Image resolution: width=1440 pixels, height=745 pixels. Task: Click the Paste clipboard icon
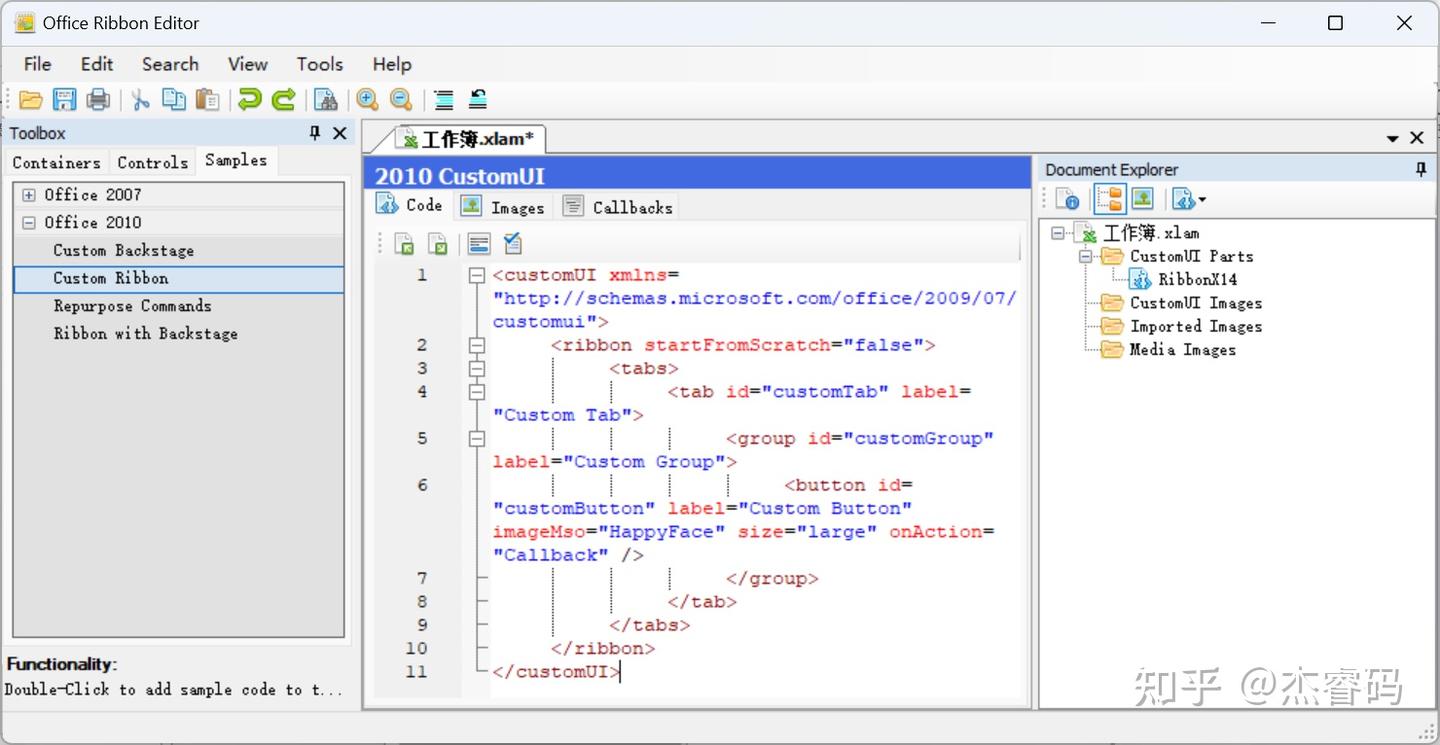click(x=207, y=99)
